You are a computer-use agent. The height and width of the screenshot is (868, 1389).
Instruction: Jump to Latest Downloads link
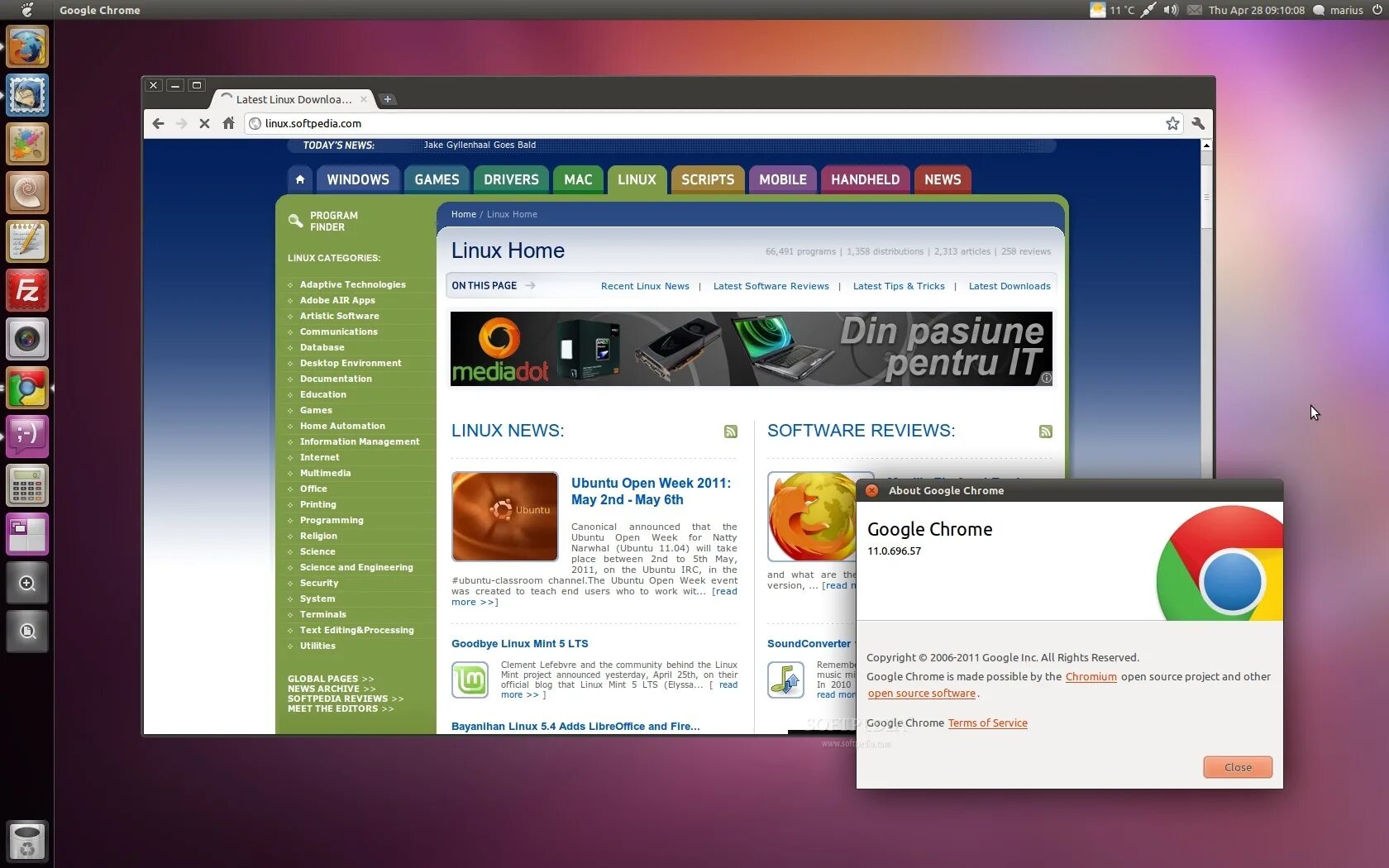point(1010,286)
